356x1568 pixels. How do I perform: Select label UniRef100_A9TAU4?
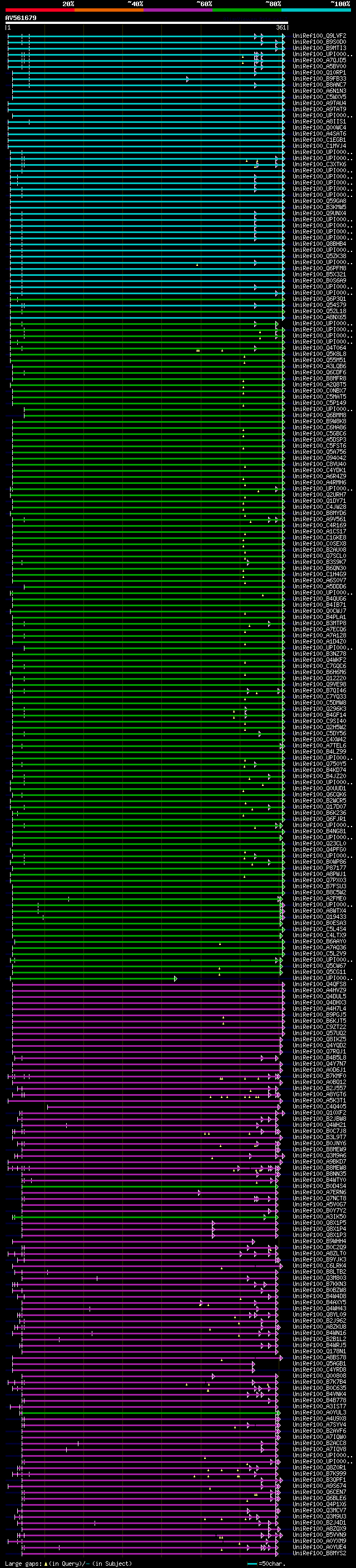(319, 103)
